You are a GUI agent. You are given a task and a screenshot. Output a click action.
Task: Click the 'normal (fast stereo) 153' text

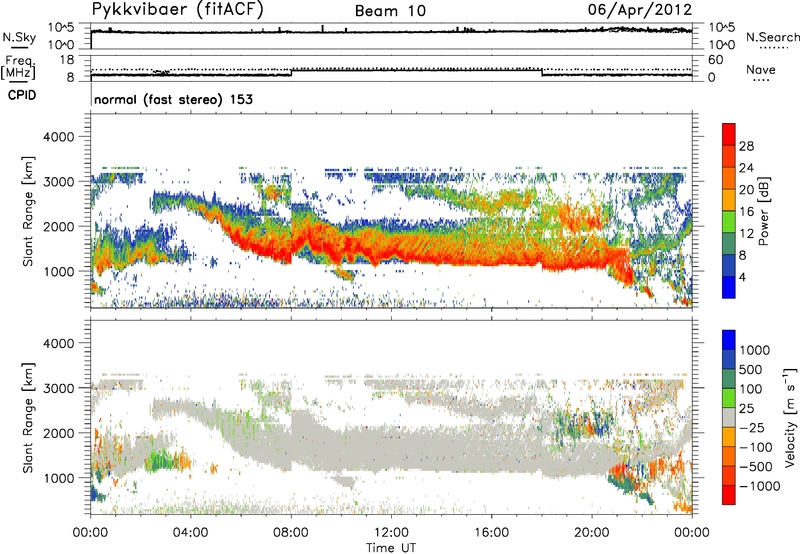(x=173, y=99)
